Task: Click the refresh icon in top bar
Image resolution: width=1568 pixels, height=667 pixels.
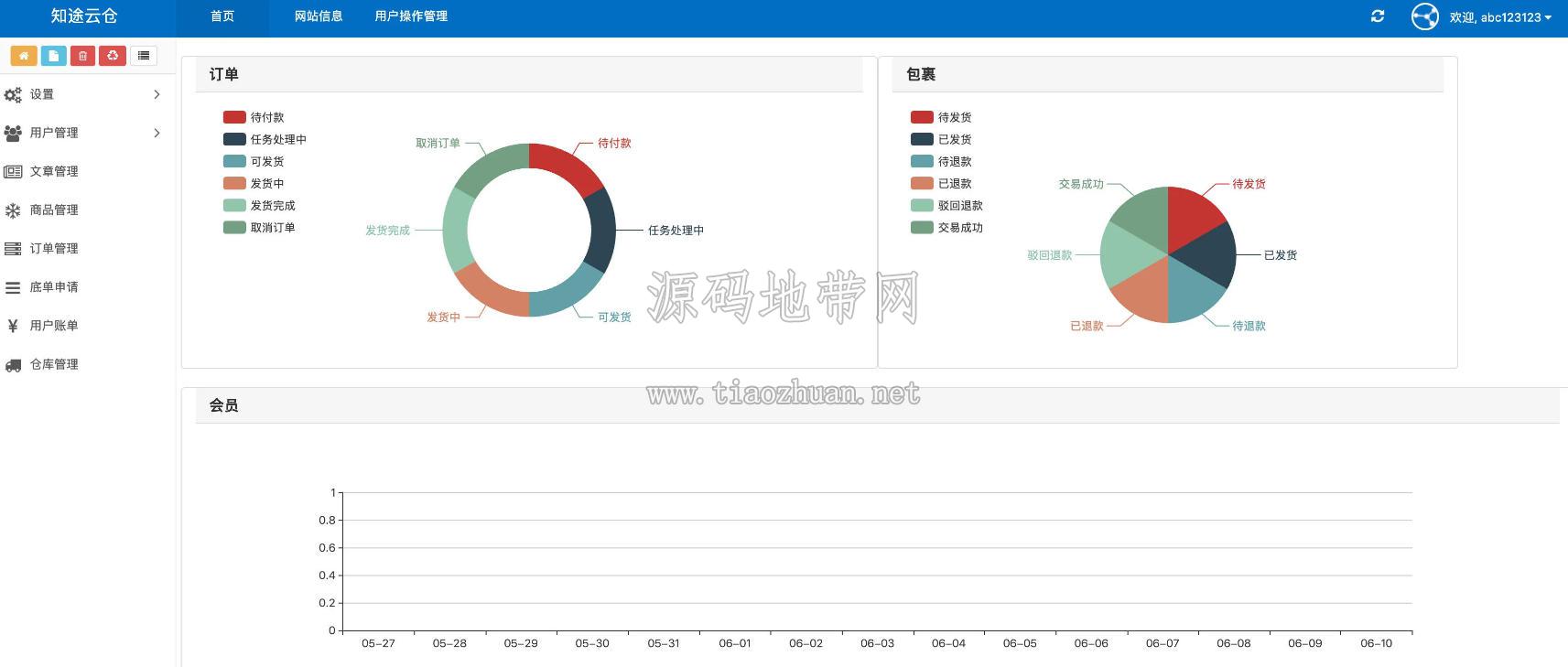Action: click(x=1378, y=16)
